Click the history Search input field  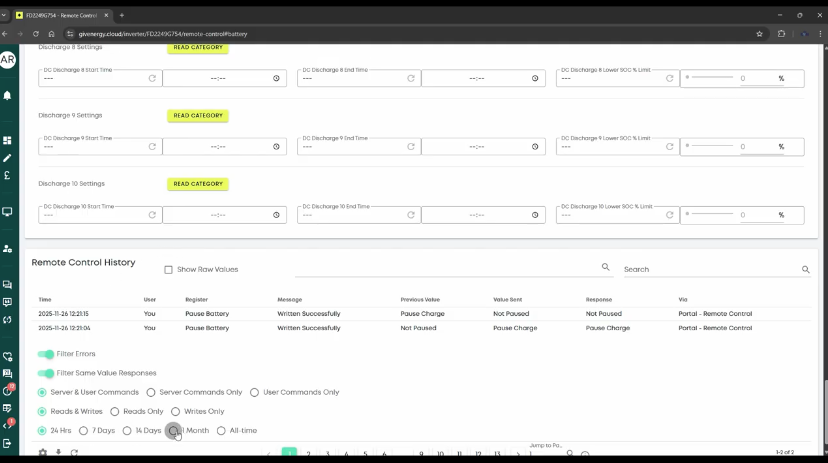point(710,269)
